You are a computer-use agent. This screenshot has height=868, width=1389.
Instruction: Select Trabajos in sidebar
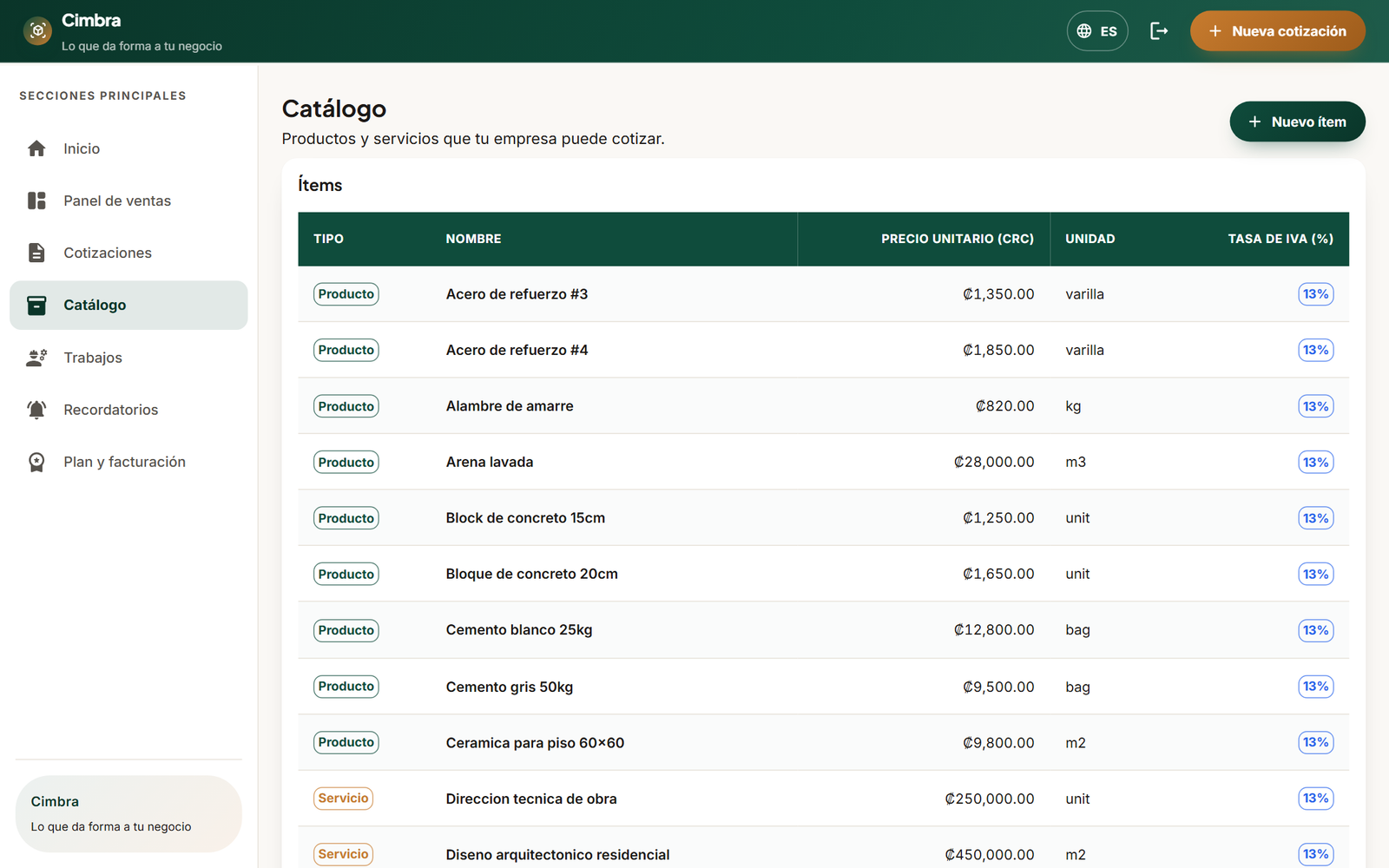pos(128,358)
